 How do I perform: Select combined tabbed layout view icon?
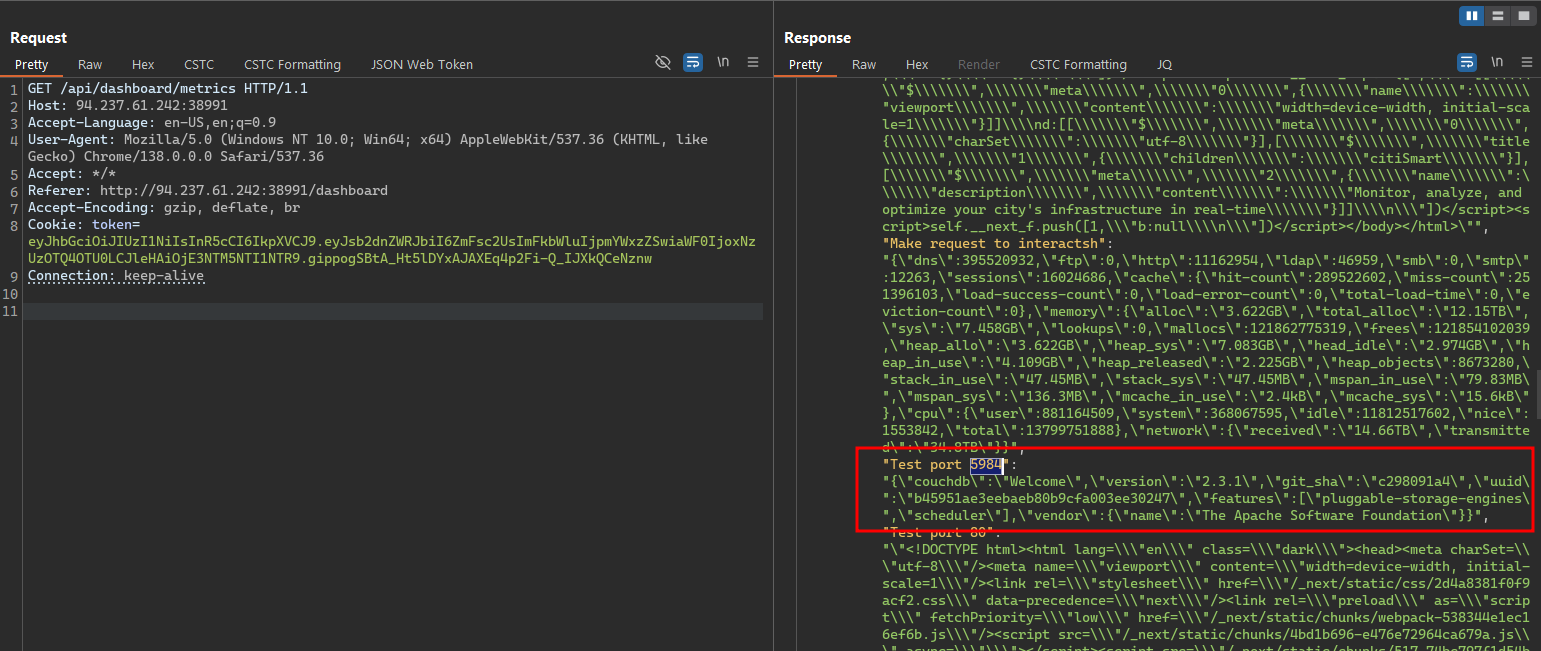click(x=1523, y=16)
